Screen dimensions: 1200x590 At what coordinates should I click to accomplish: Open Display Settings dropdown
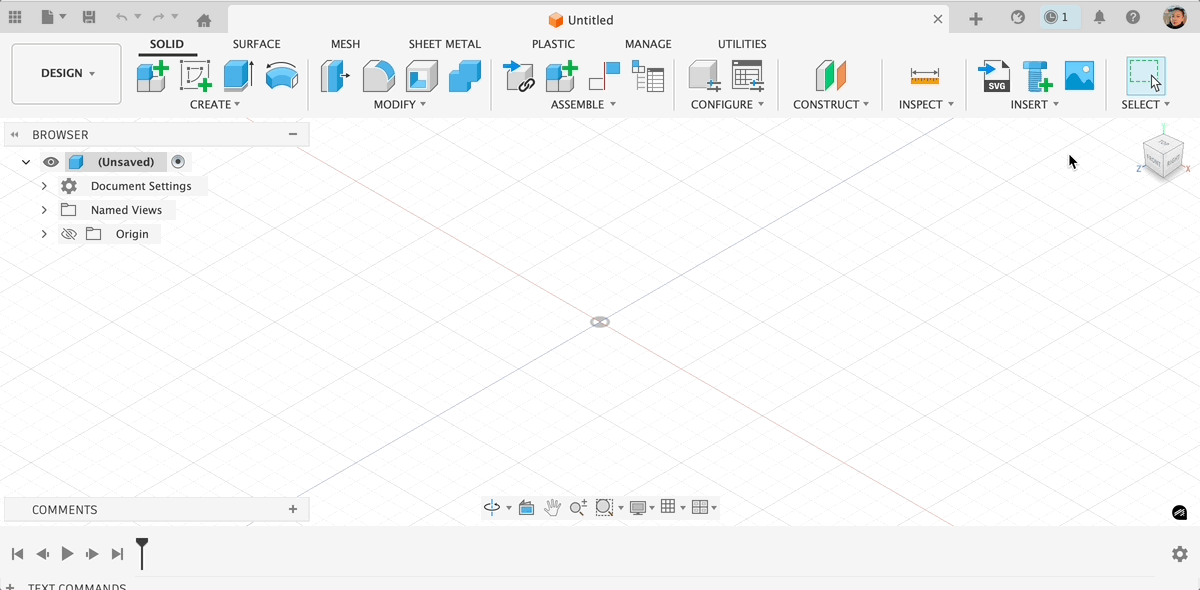[642, 508]
